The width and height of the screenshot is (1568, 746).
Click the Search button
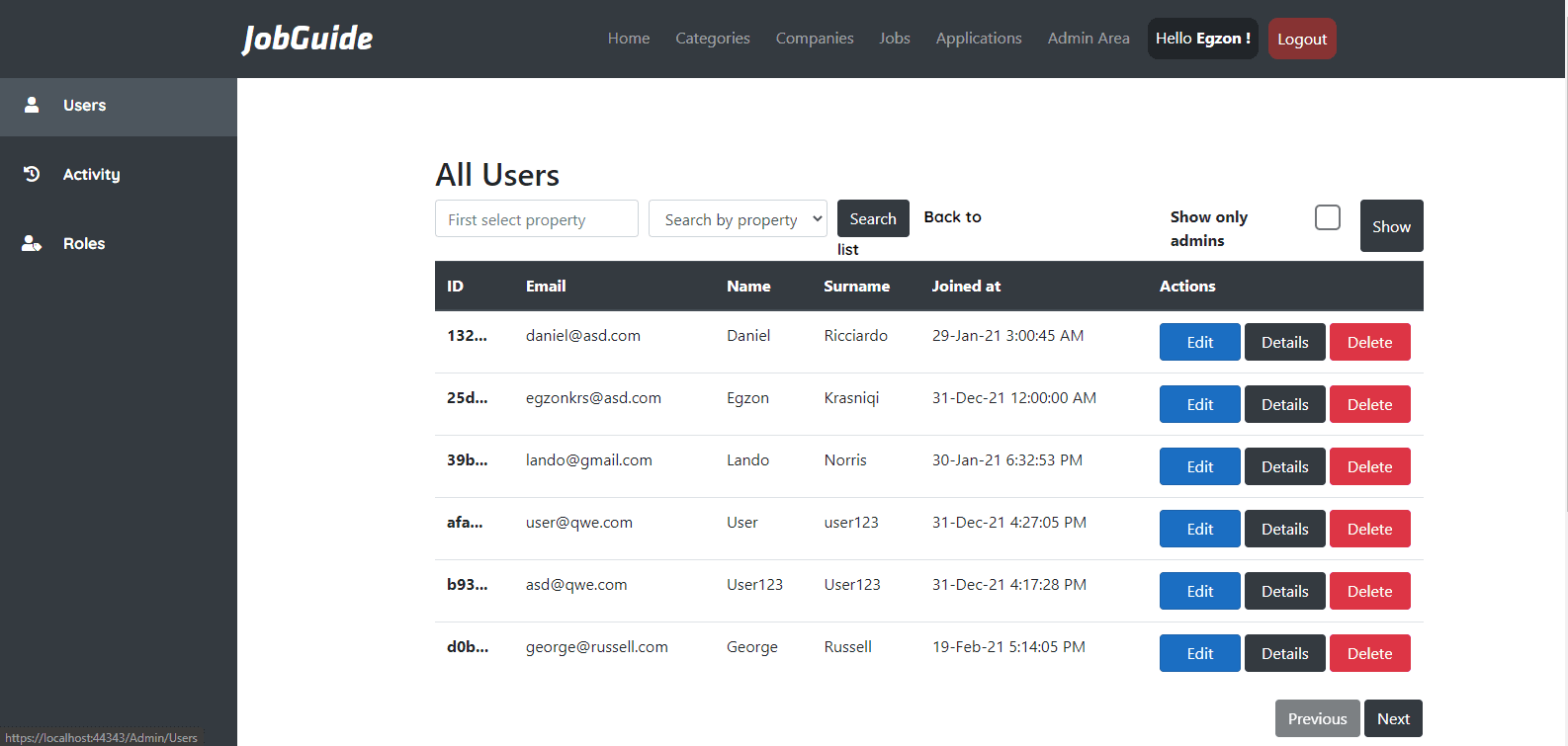[x=872, y=219]
